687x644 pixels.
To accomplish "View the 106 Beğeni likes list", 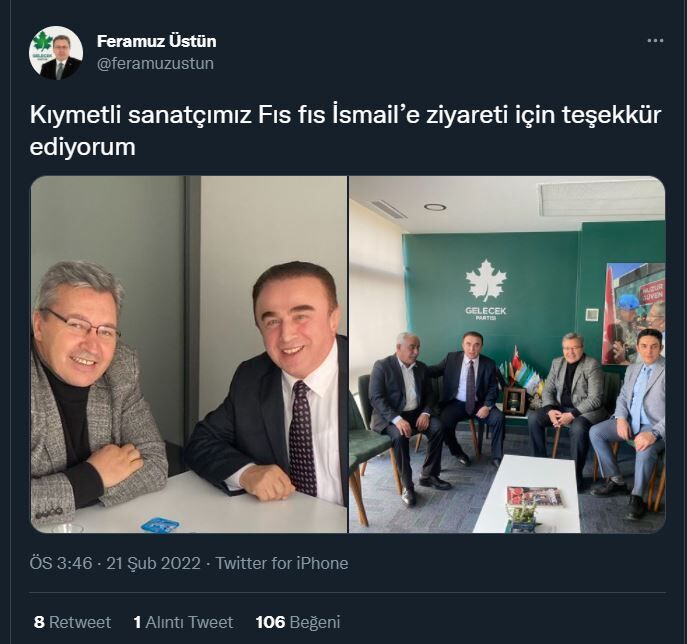I will point(297,622).
